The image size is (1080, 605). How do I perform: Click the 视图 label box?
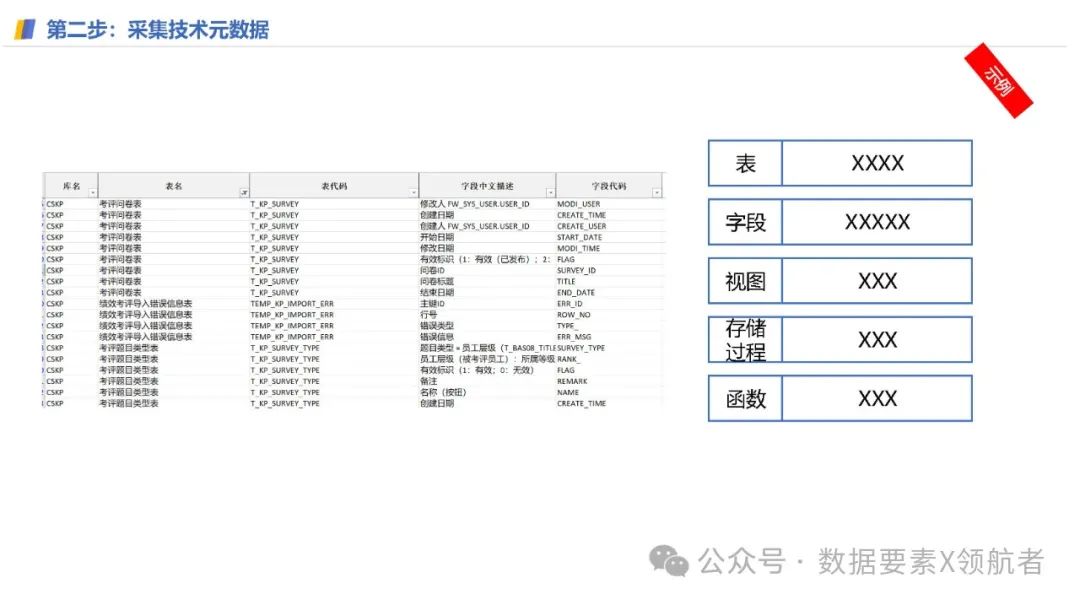745,281
